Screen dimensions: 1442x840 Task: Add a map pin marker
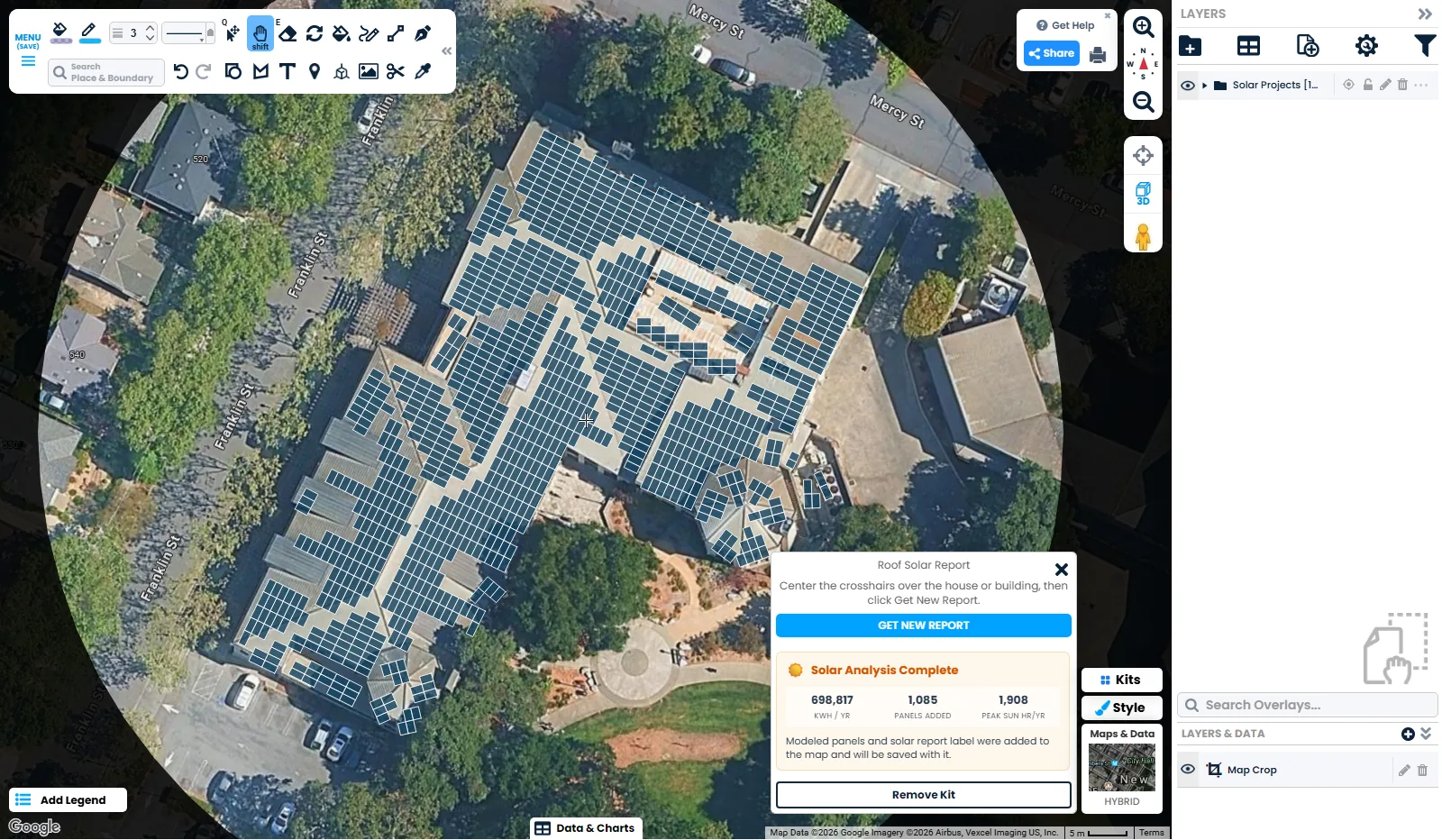pyautogui.click(x=315, y=71)
